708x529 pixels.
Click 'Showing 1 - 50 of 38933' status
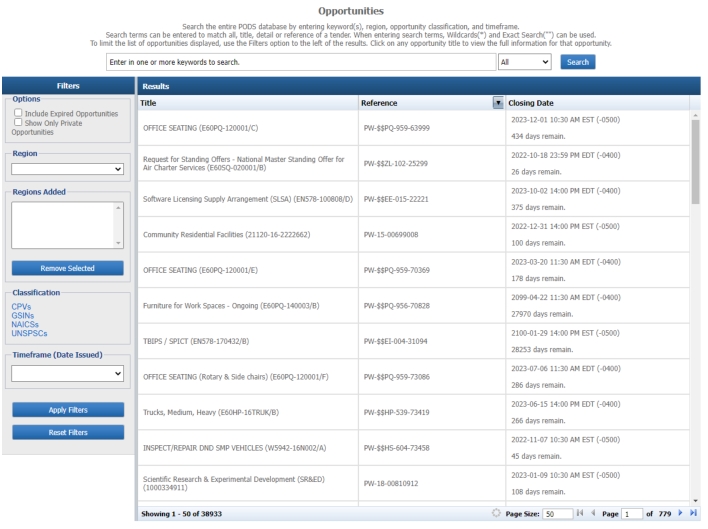(182, 514)
